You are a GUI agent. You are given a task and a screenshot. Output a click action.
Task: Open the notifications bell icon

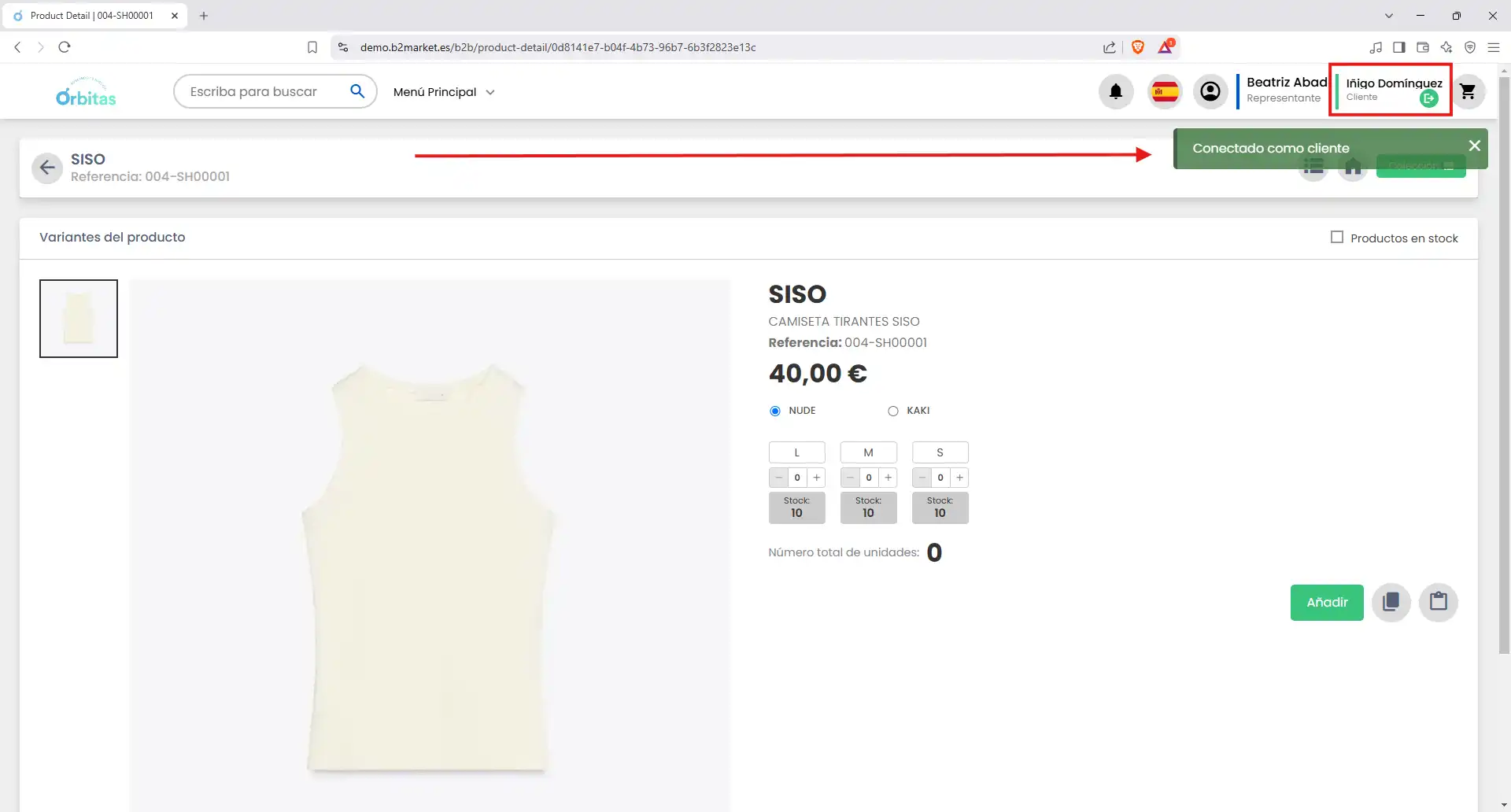(1116, 91)
